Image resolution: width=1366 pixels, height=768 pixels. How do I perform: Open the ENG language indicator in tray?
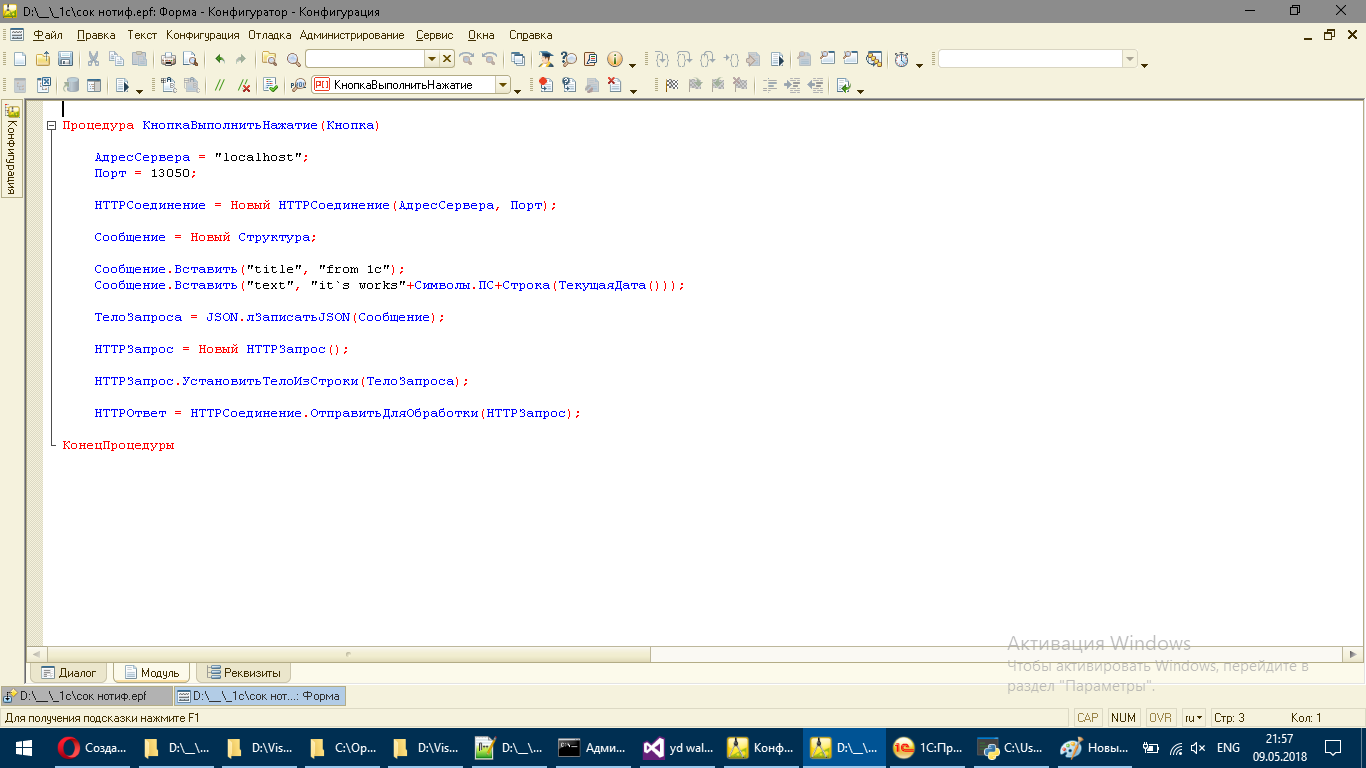tap(1228, 747)
